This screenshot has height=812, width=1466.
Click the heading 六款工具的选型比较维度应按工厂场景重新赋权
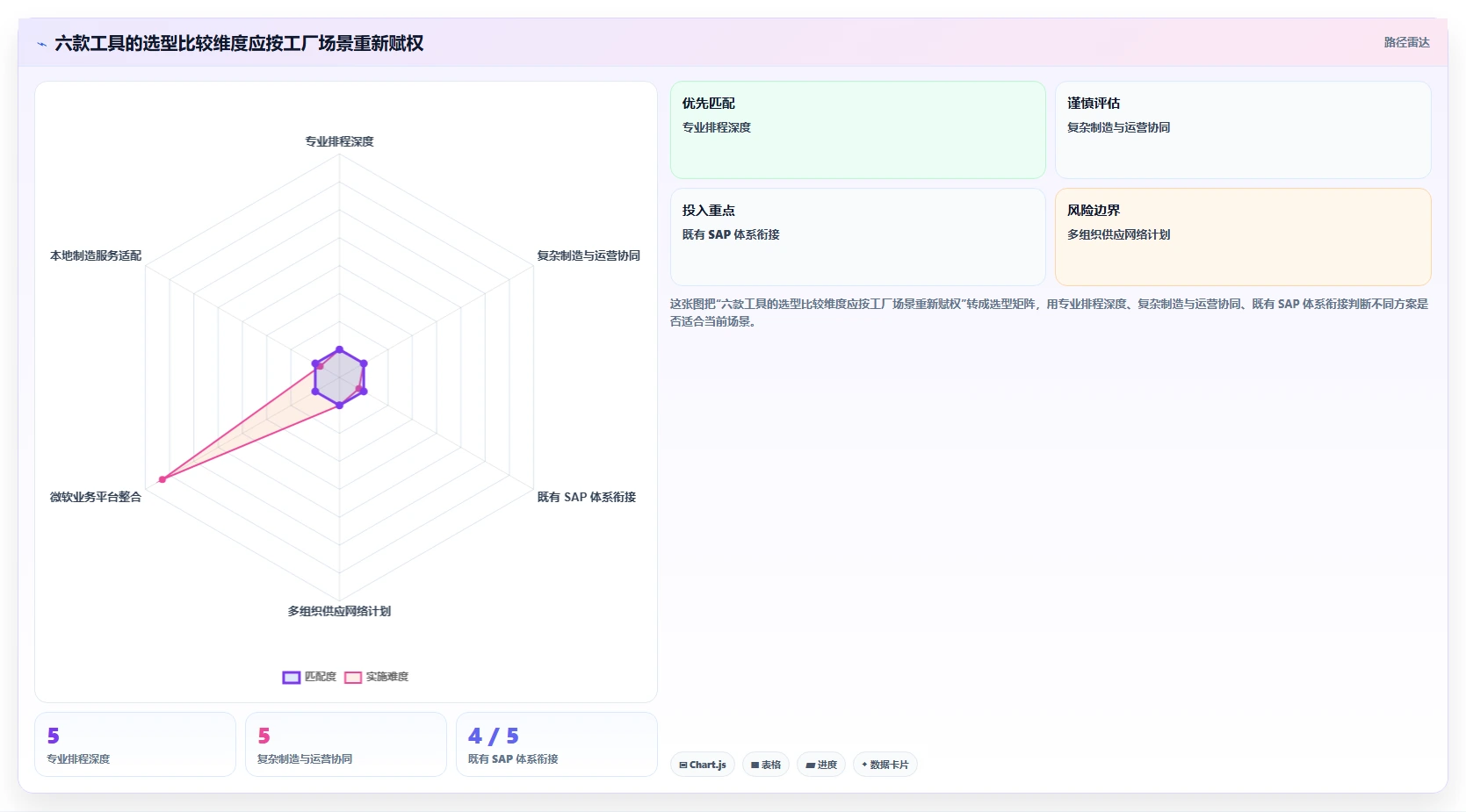[x=239, y=43]
